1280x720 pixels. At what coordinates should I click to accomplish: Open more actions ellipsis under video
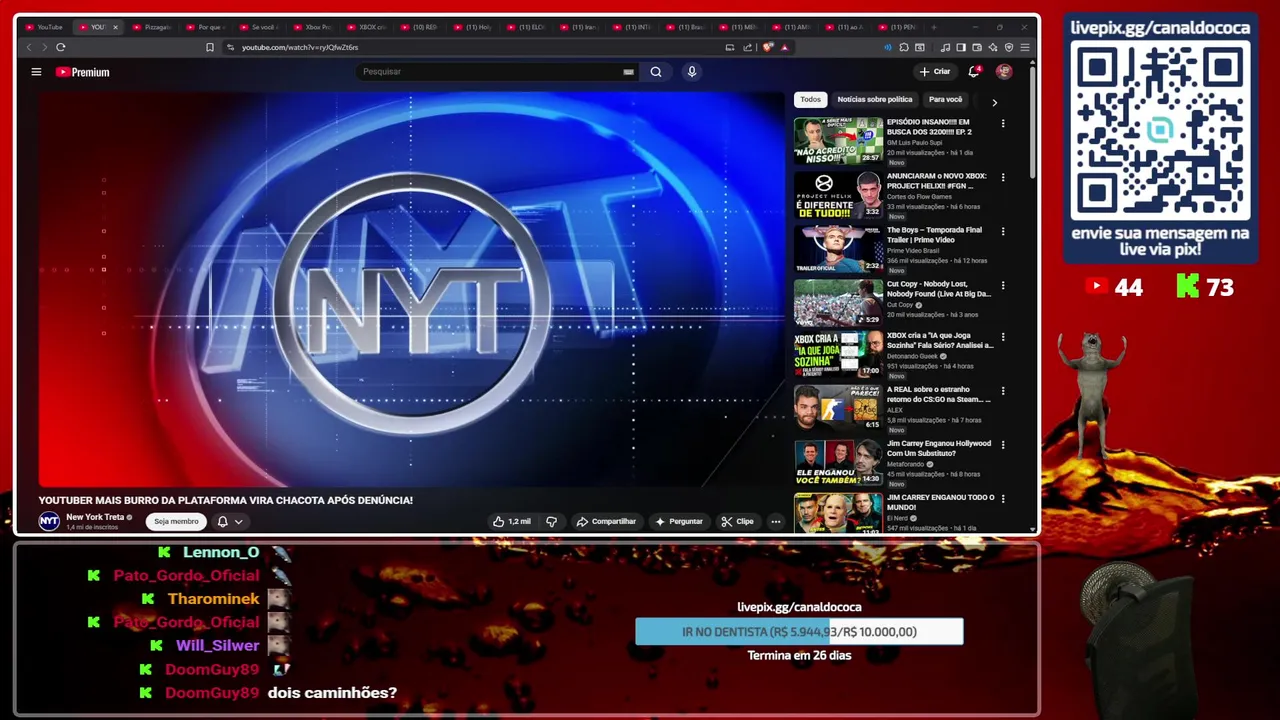pyautogui.click(x=775, y=521)
